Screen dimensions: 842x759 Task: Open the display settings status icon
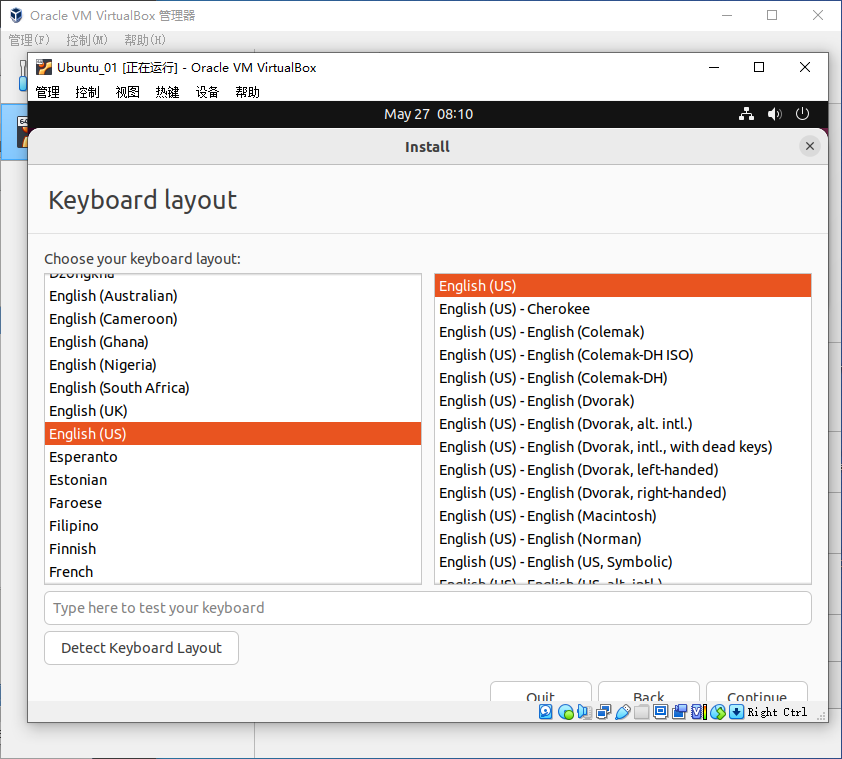click(x=660, y=712)
